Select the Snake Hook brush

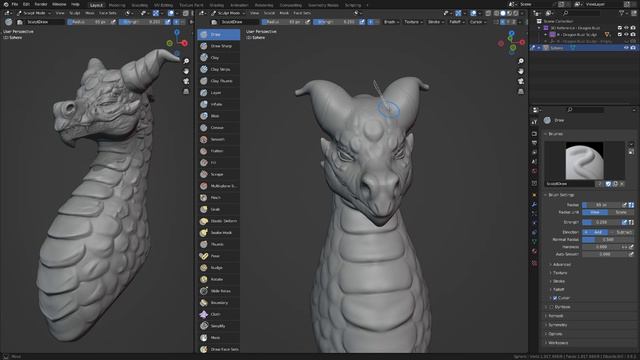[x=218, y=233]
